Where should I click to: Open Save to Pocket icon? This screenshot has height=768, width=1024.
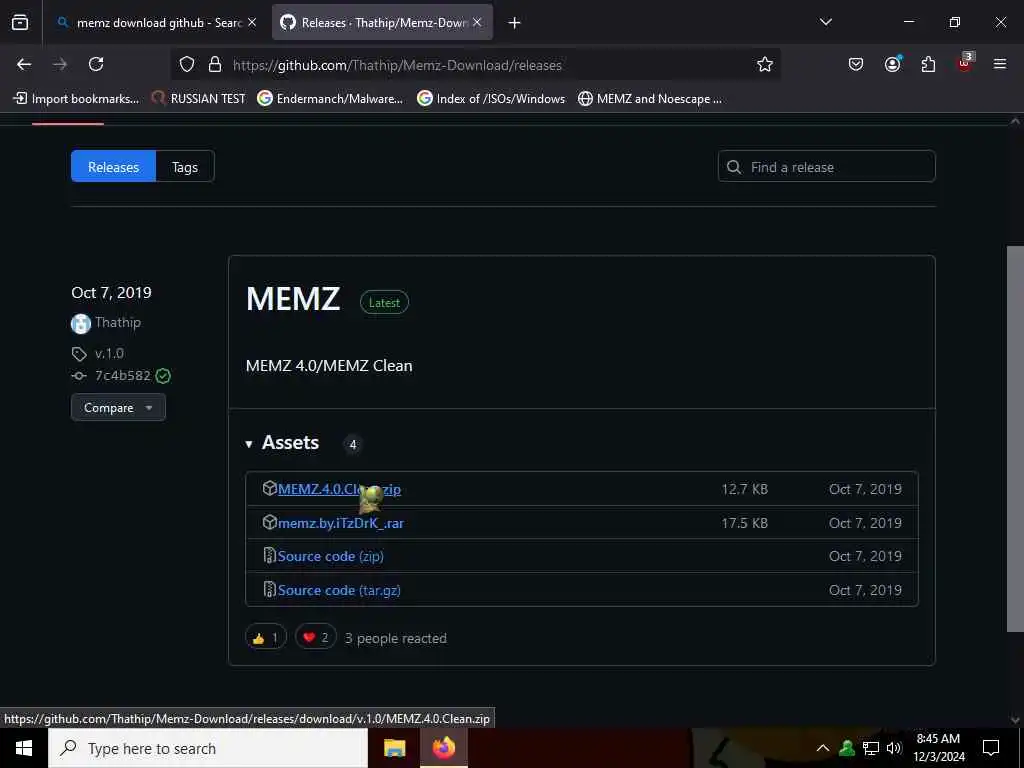click(856, 64)
